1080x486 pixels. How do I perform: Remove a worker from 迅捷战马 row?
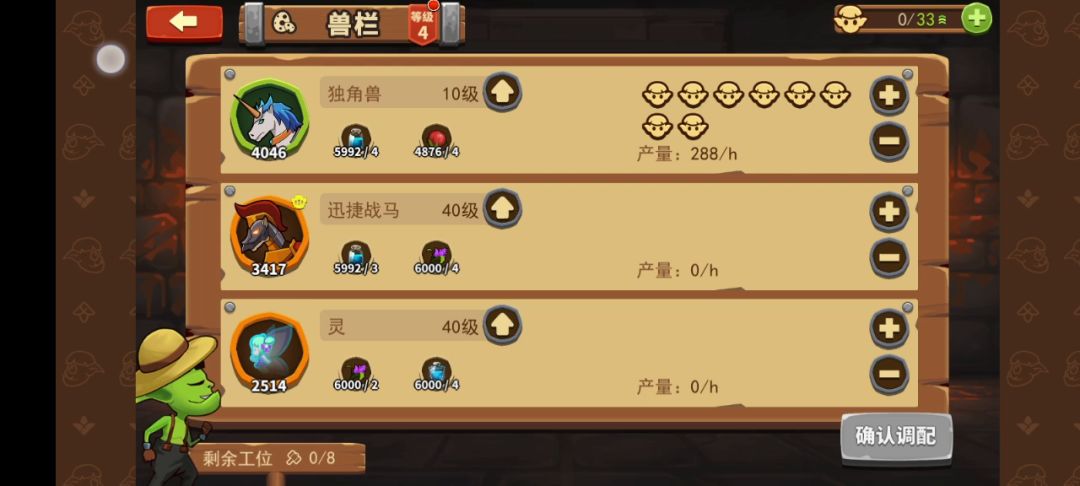tap(889, 258)
